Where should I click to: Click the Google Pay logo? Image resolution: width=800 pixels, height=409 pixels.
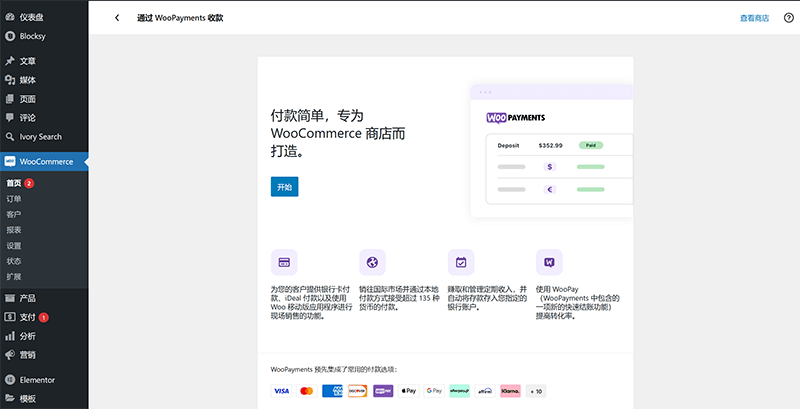click(434, 391)
